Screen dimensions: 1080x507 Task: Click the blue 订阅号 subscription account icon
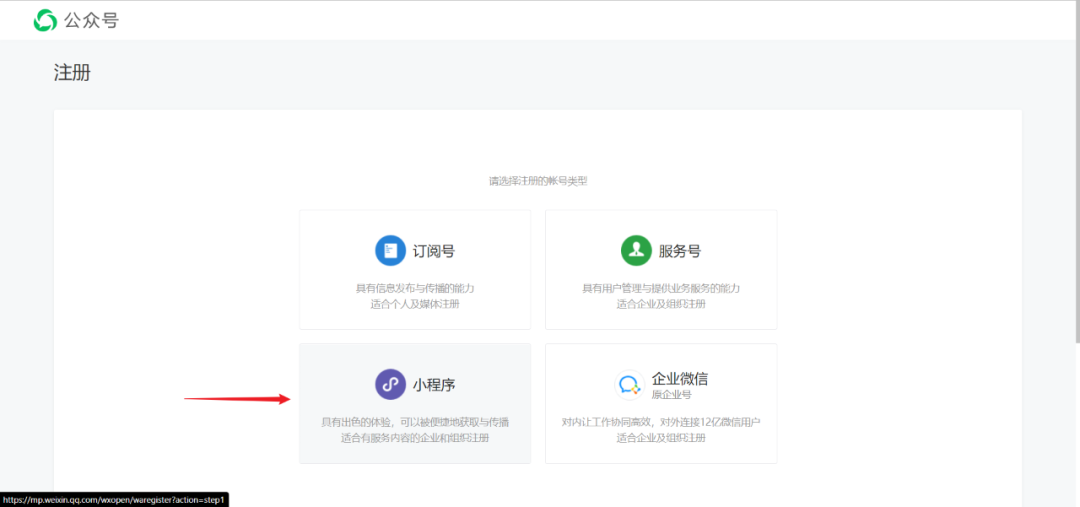point(391,250)
